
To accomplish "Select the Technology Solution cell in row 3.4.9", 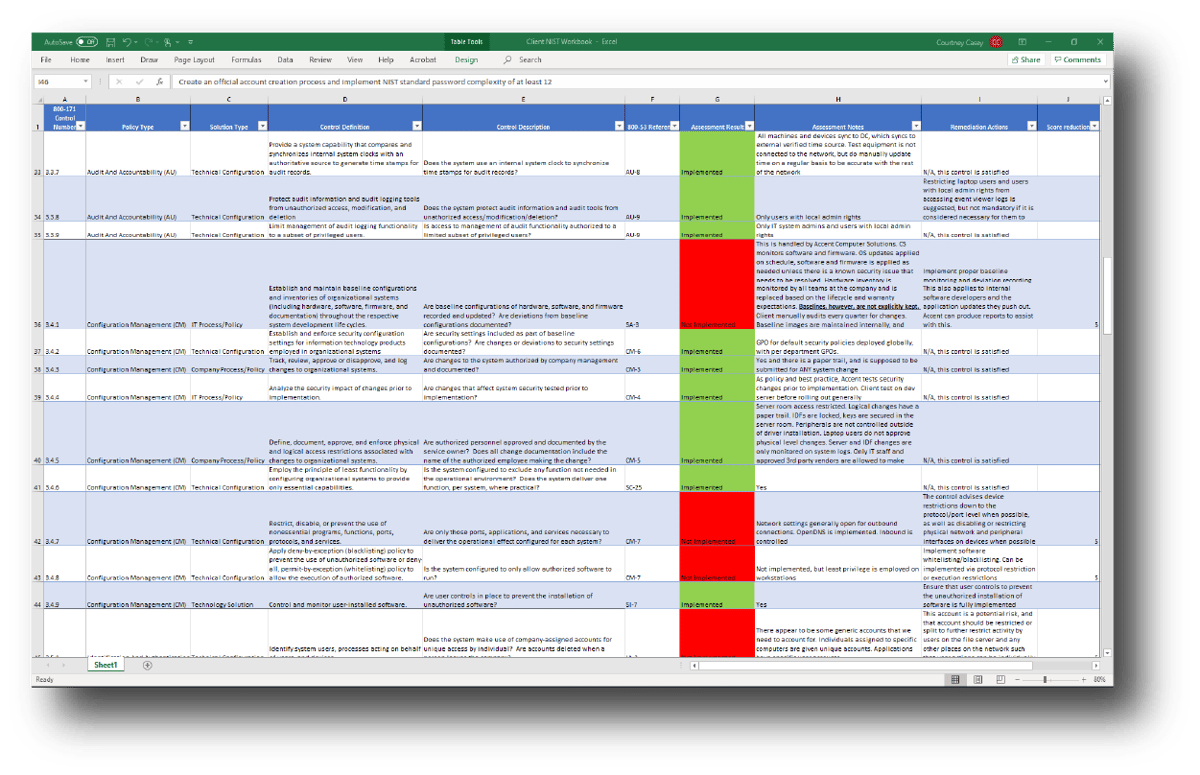I will coord(229,597).
